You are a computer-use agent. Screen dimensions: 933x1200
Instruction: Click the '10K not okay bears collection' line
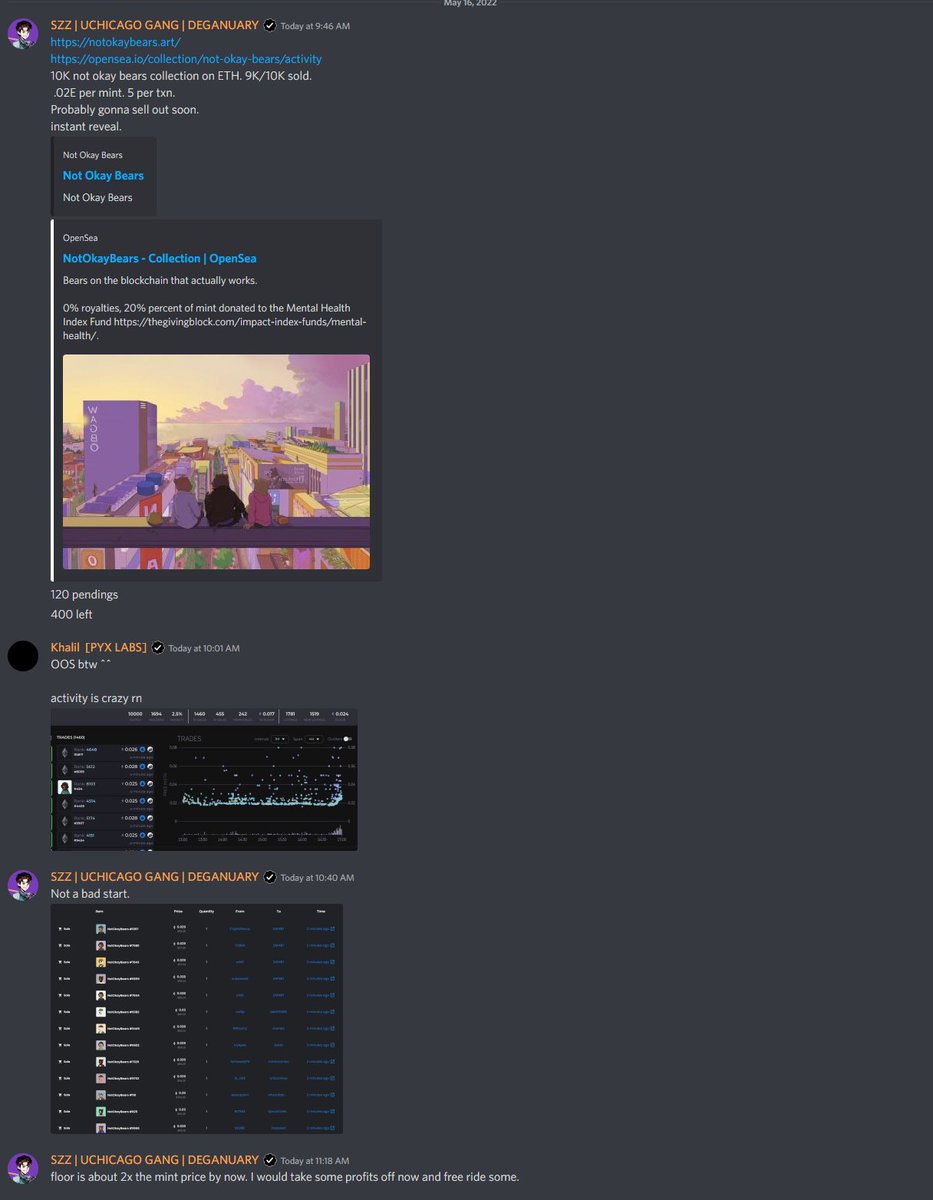tap(181, 76)
